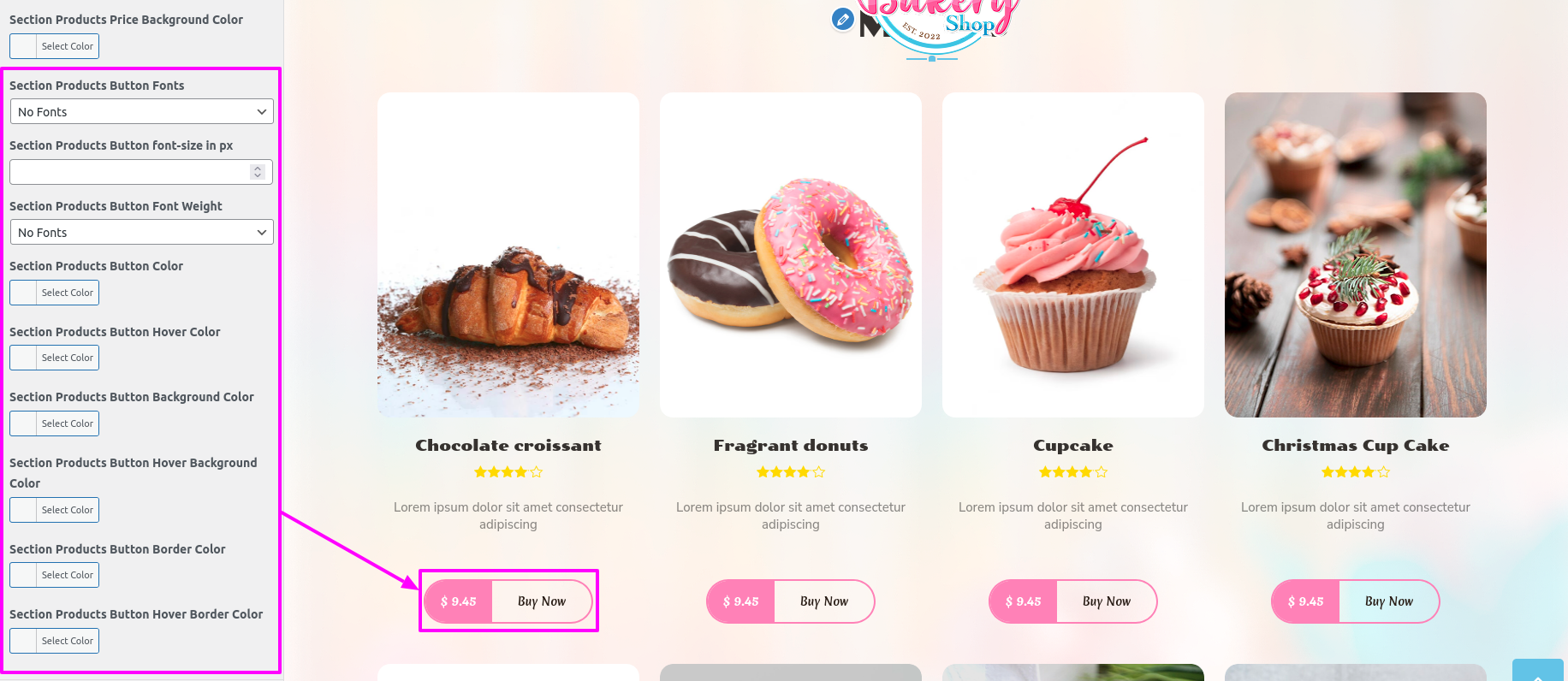The height and width of the screenshot is (681, 1568).
Task: Select Color for Section Products Button Color
Action: 54,293
